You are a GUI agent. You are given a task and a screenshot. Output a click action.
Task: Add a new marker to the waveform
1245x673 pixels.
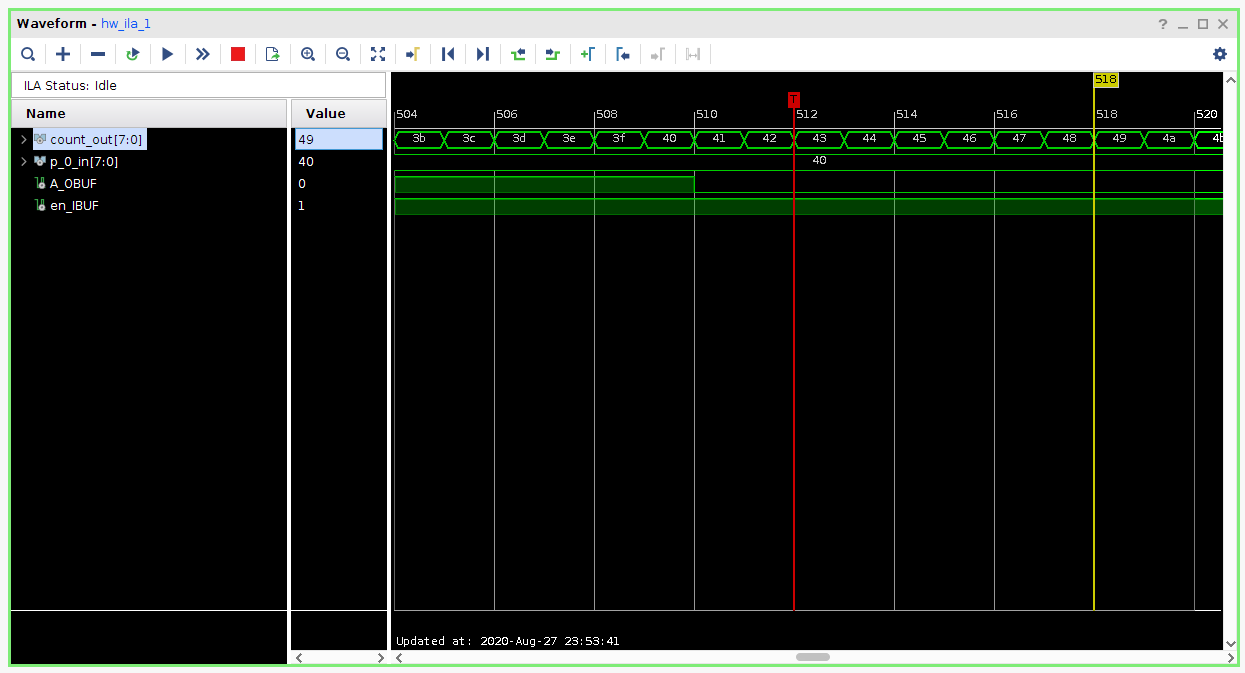click(x=588, y=54)
